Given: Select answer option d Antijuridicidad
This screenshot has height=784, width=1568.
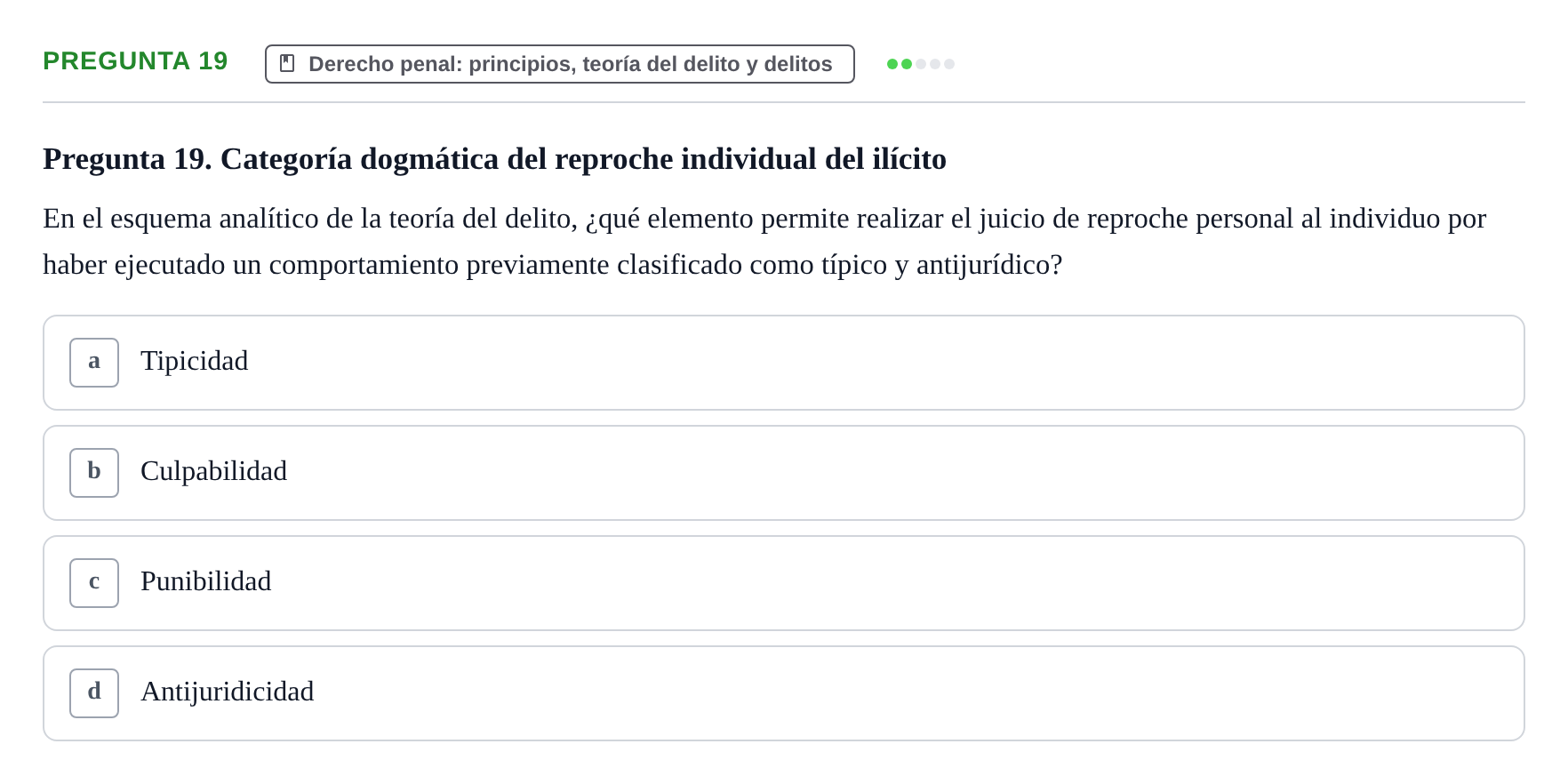Looking at the screenshot, I should click(x=783, y=693).
